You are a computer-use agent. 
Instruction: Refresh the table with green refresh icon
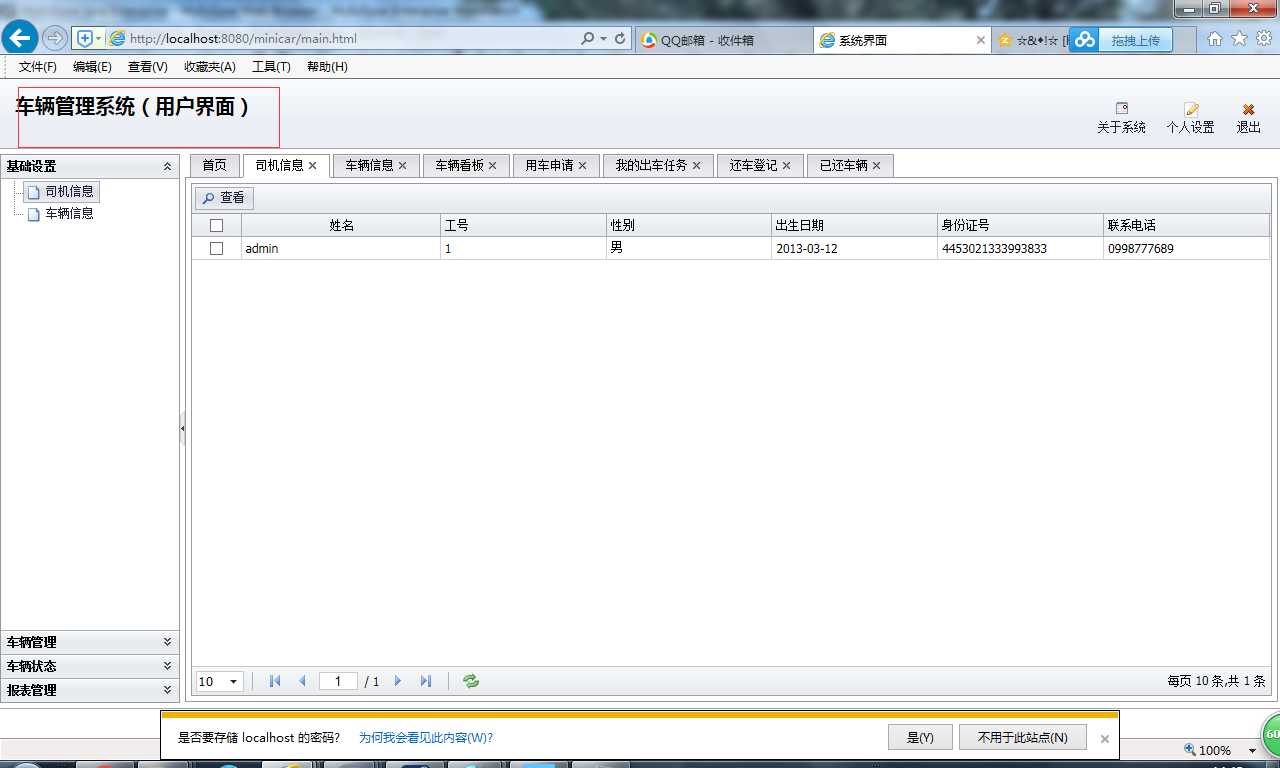click(x=470, y=680)
